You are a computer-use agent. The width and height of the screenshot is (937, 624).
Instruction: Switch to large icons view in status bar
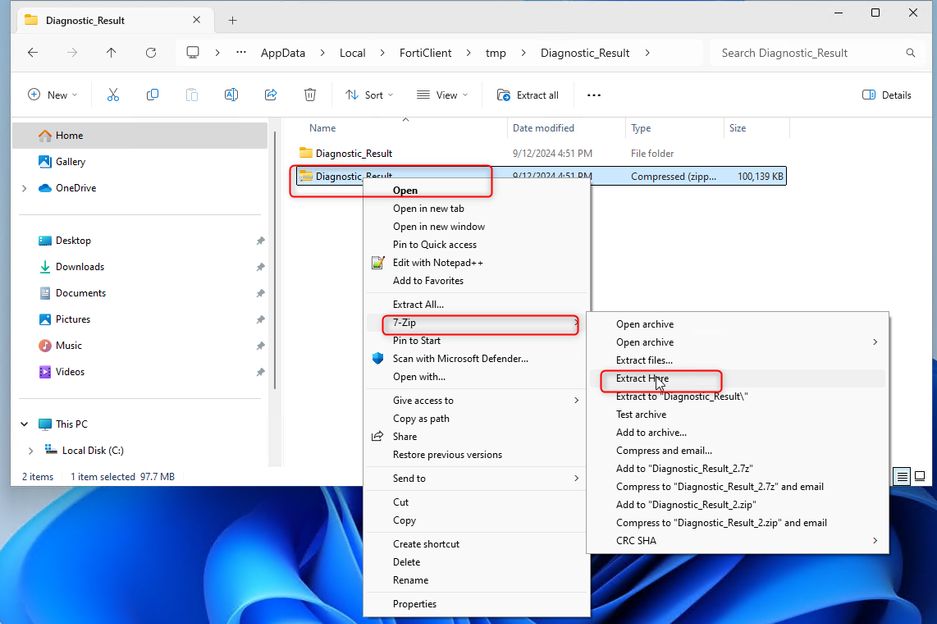click(x=920, y=477)
